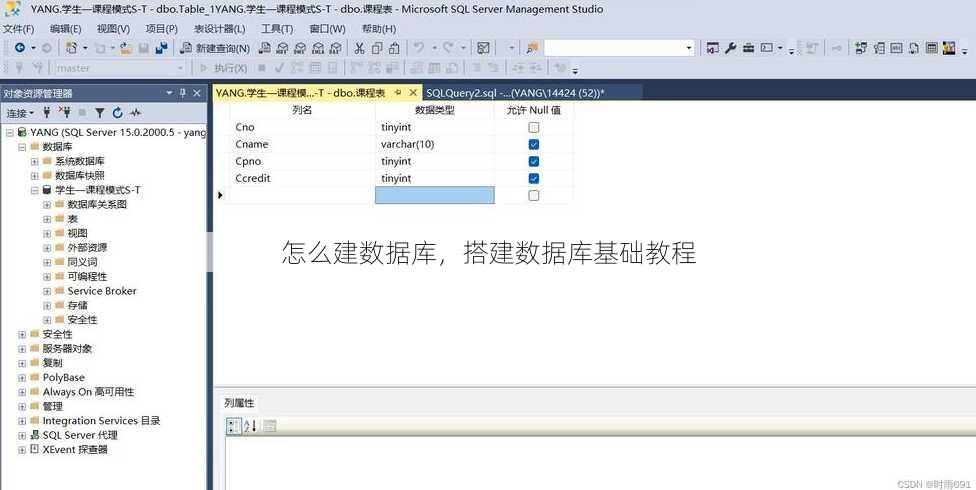Click the Cname column name cell

303,144
